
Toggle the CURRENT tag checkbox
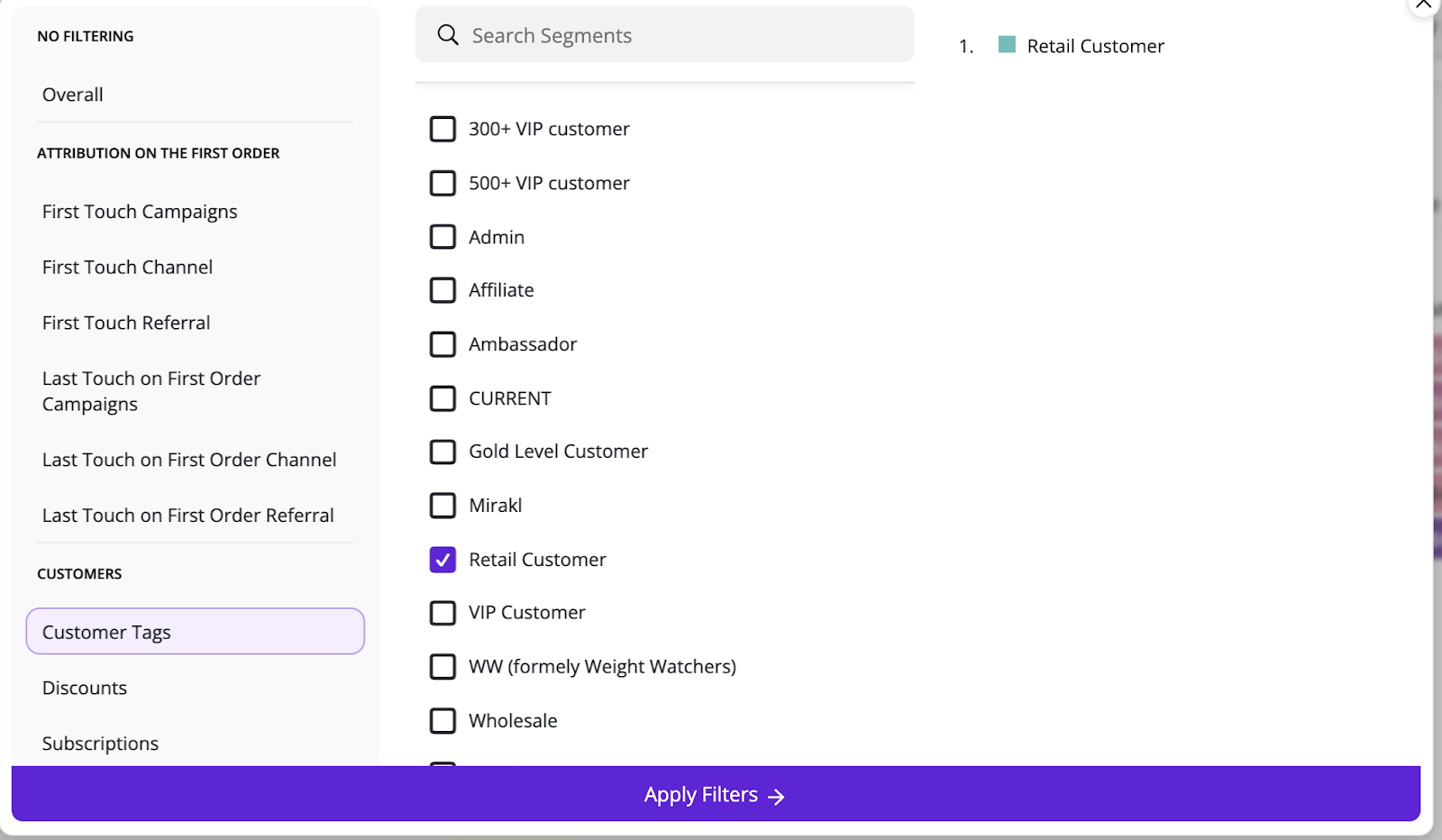pyautogui.click(x=443, y=398)
